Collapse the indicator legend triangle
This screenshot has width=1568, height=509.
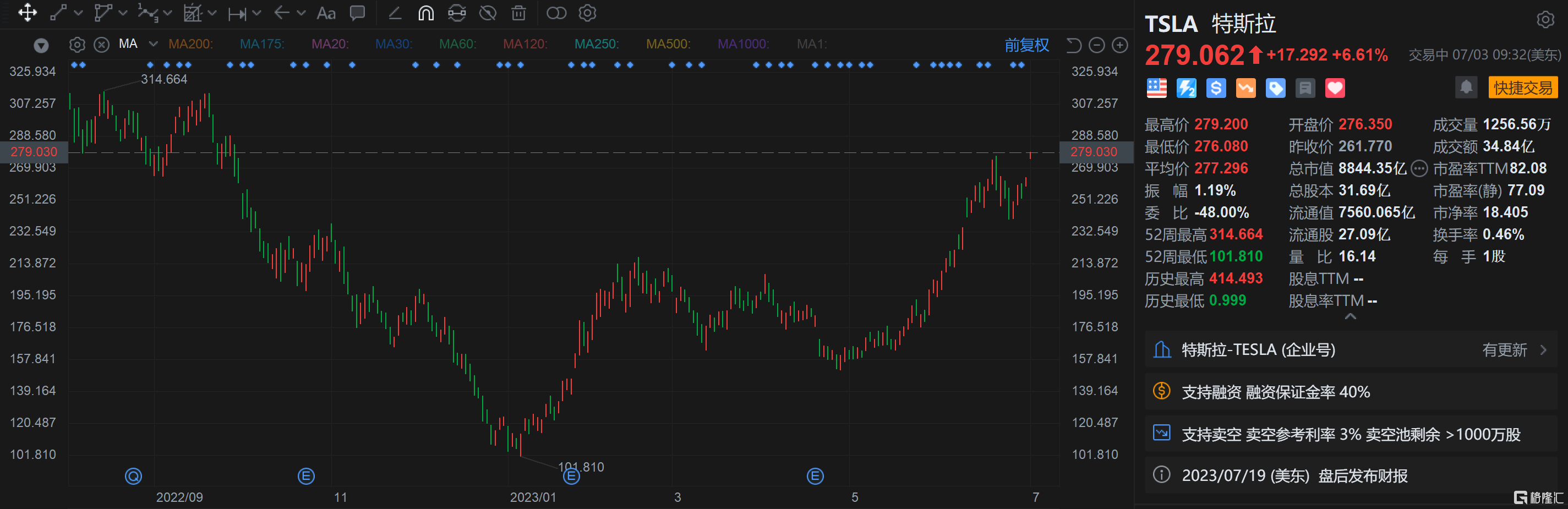pos(41,45)
